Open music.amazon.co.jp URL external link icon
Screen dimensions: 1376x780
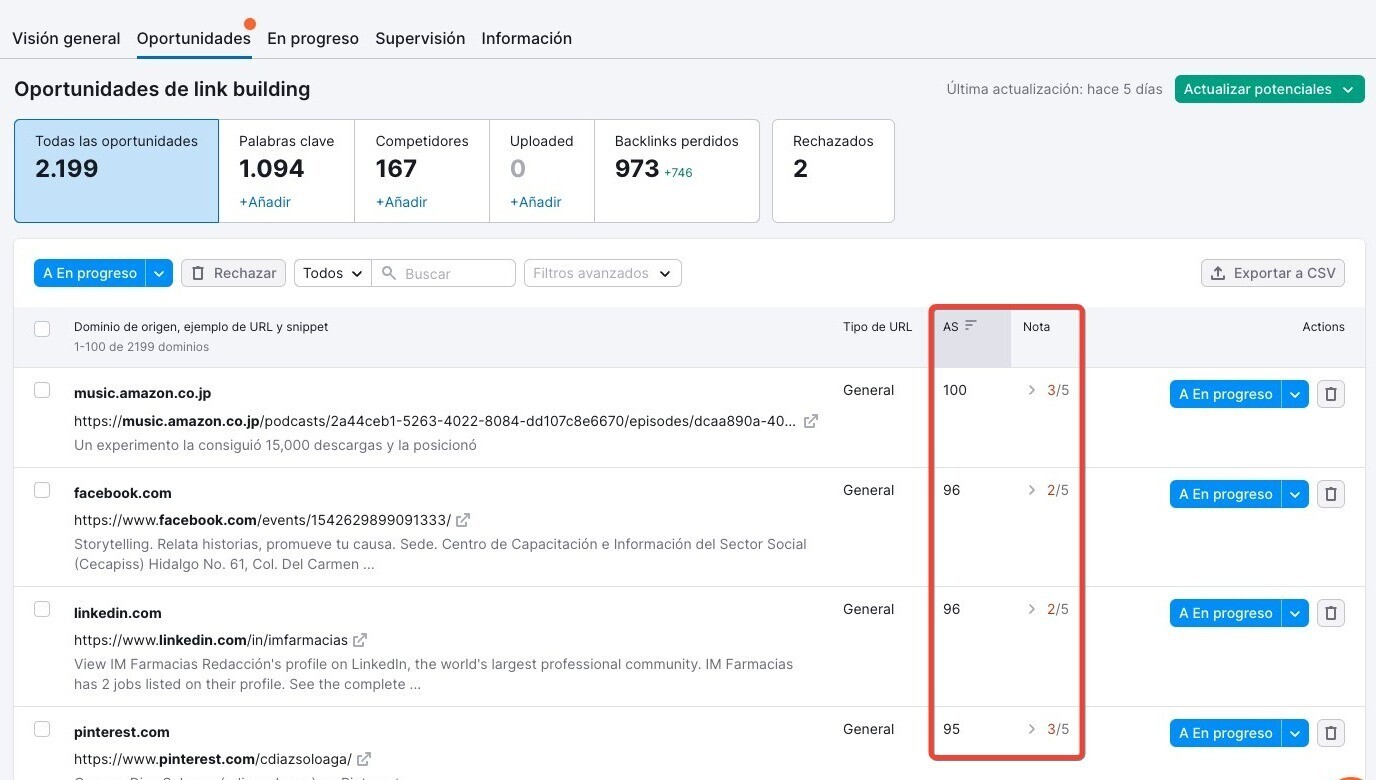click(811, 421)
